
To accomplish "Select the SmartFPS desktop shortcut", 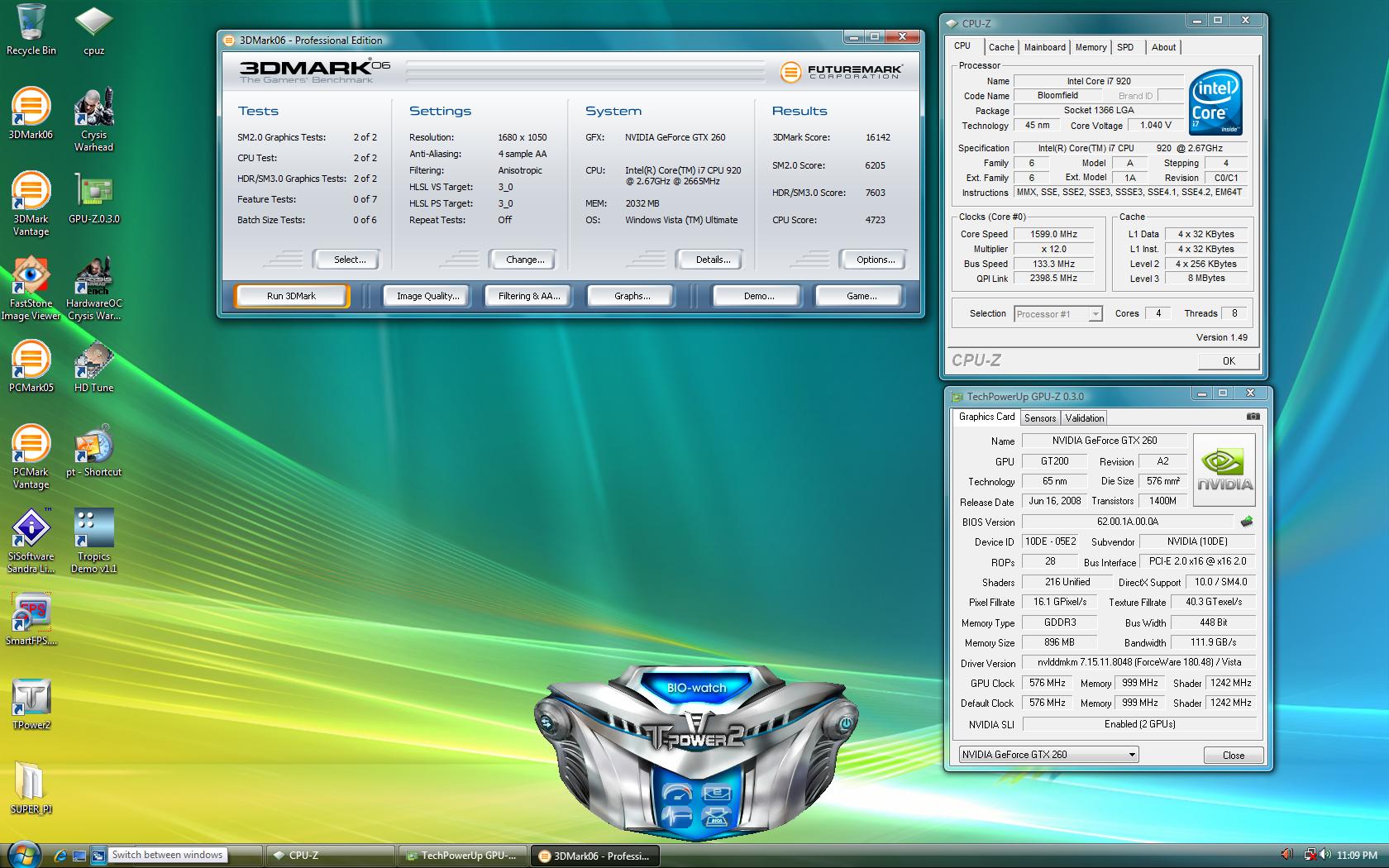I will click(31, 619).
